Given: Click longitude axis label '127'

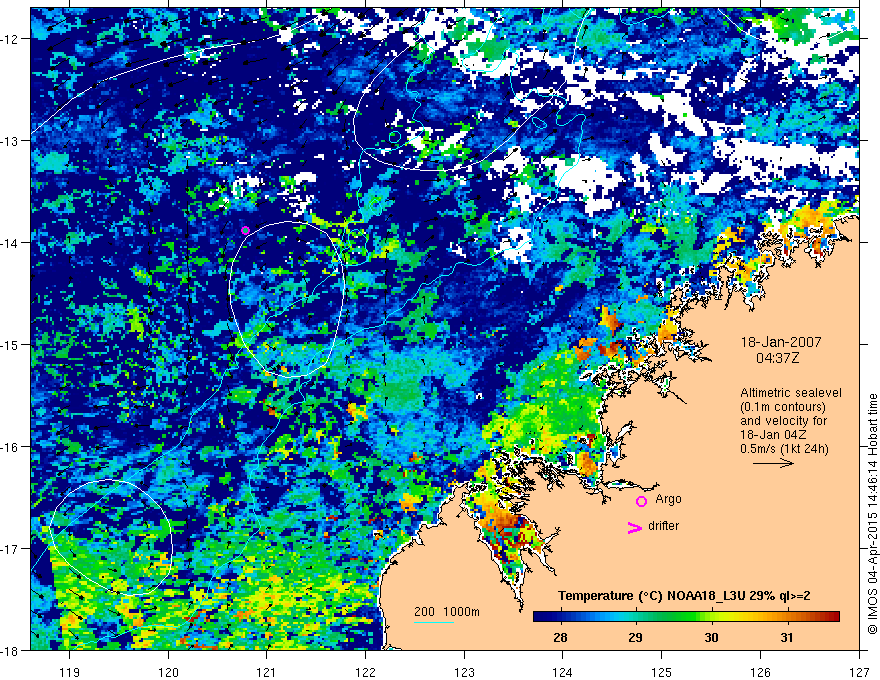Looking at the screenshot, I should [x=859, y=672].
